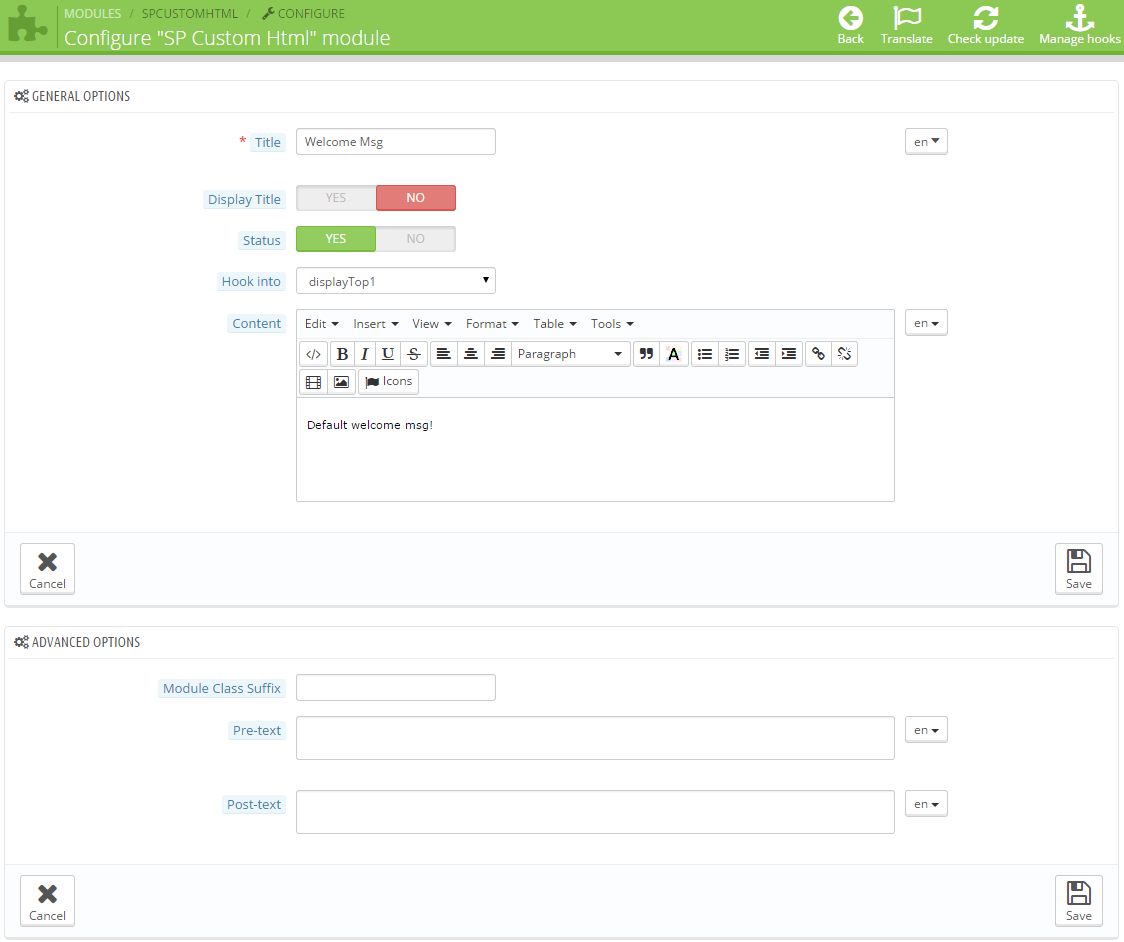Insert a bullet list in content
The width and height of the screenshot is (1124, 942).
705,354
